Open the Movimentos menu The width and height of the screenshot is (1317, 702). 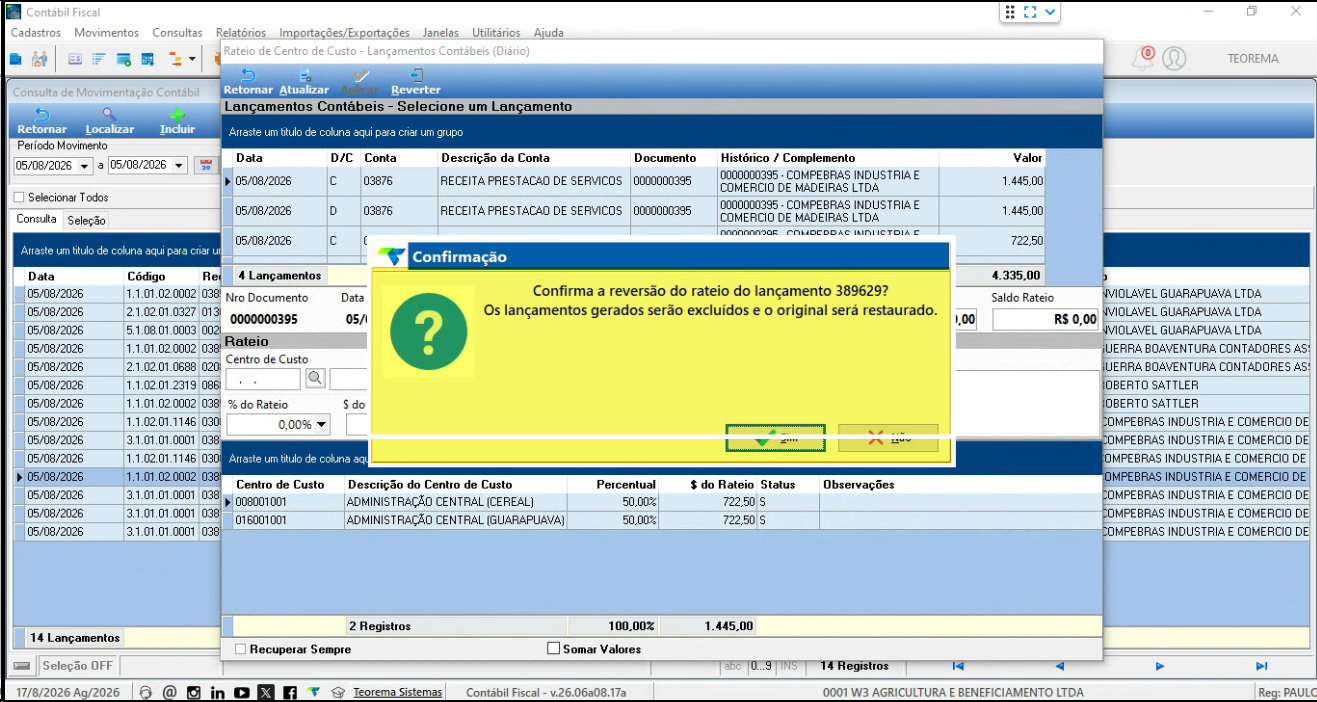coord(107,33)
